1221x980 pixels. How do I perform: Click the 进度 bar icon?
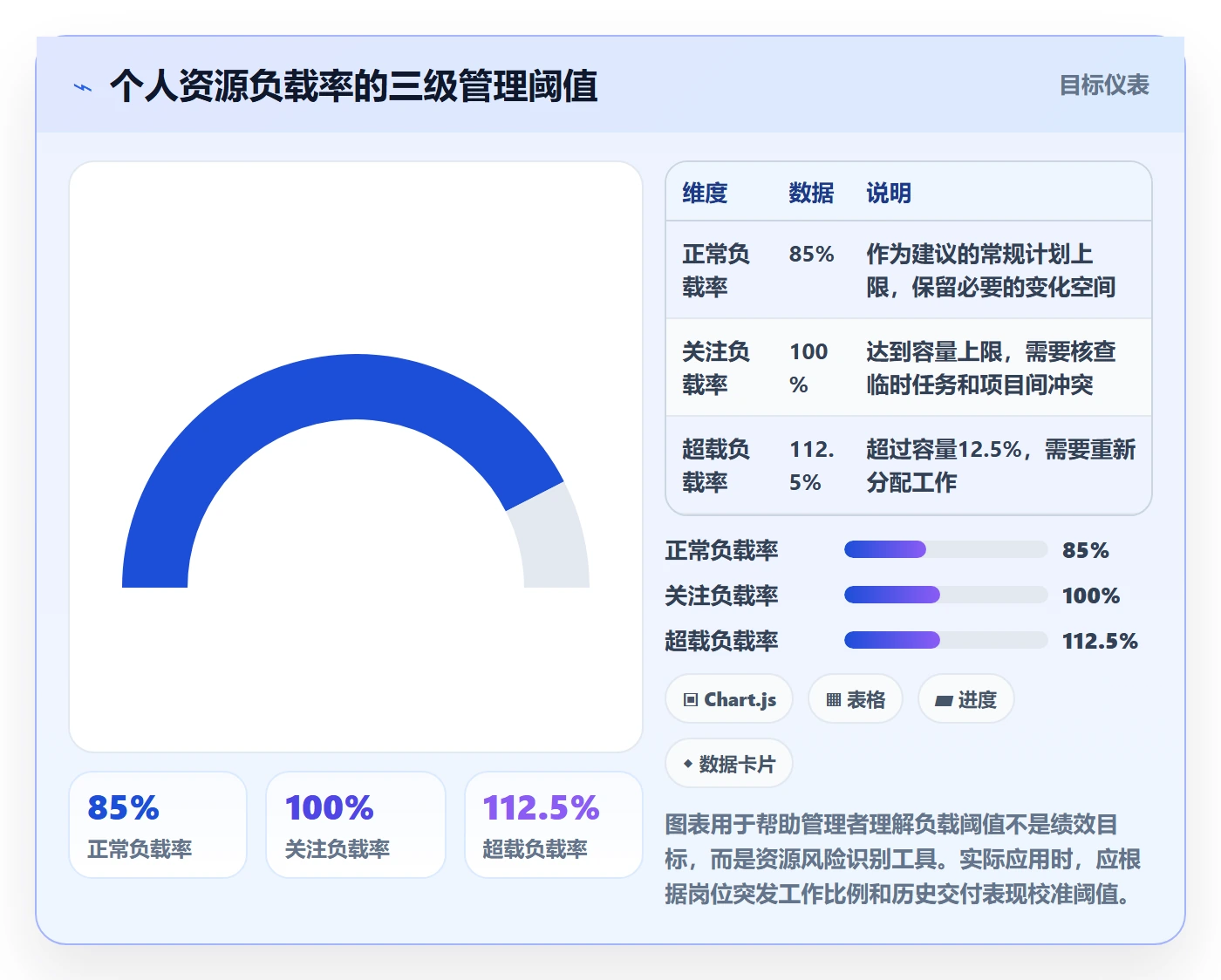coord(944,700)
